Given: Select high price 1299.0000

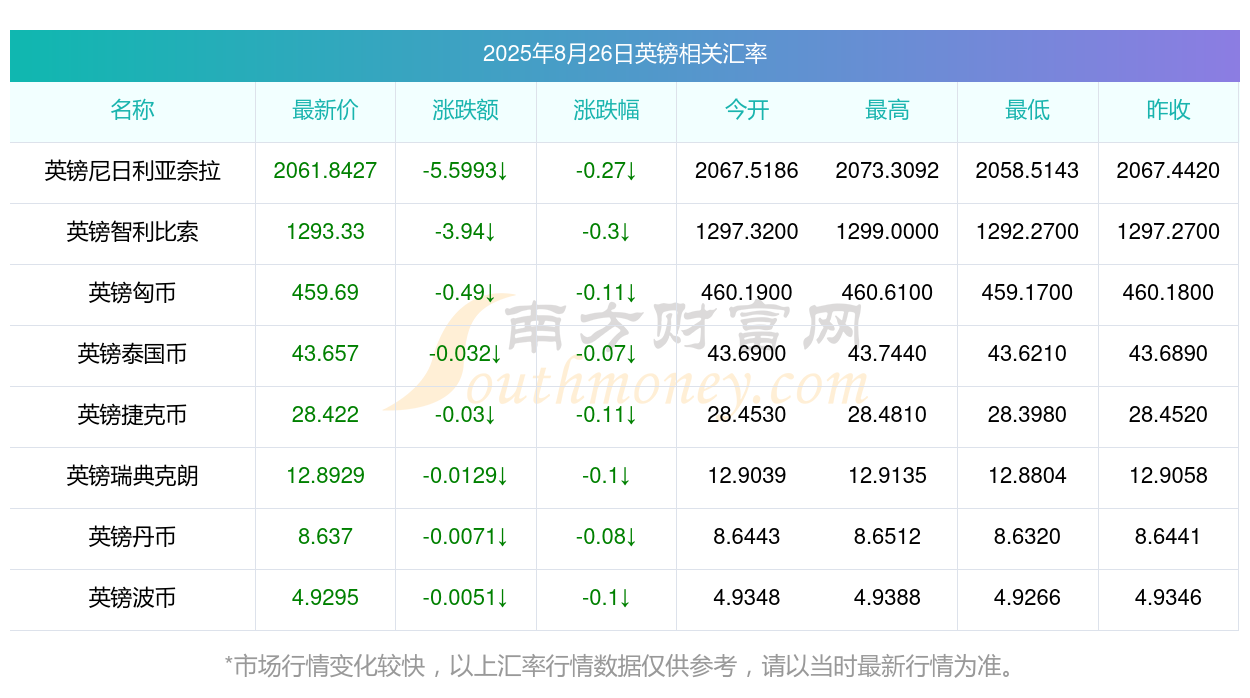Looking at the screenshot, I should (887, 232).
